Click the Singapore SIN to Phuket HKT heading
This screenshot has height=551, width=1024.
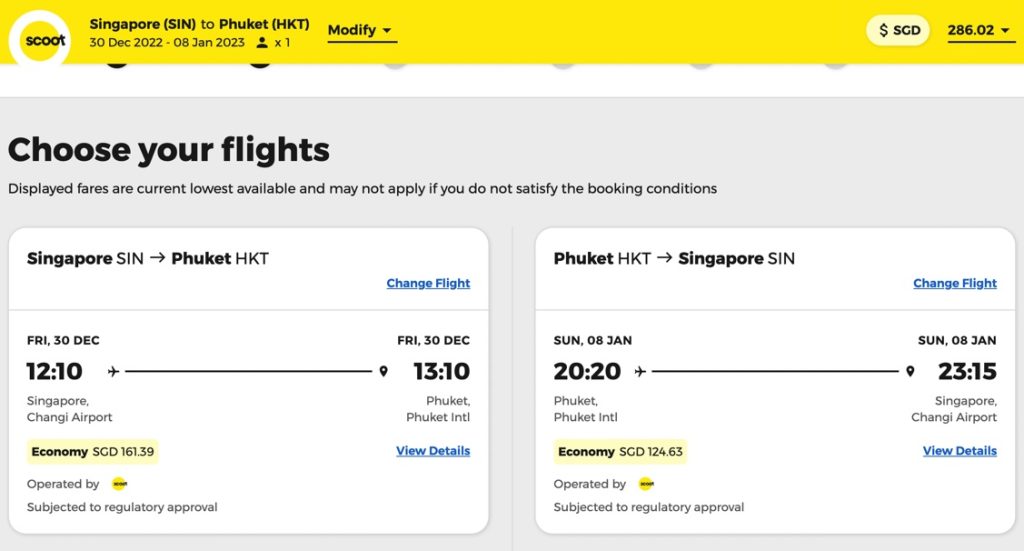[x=148, y=259]
